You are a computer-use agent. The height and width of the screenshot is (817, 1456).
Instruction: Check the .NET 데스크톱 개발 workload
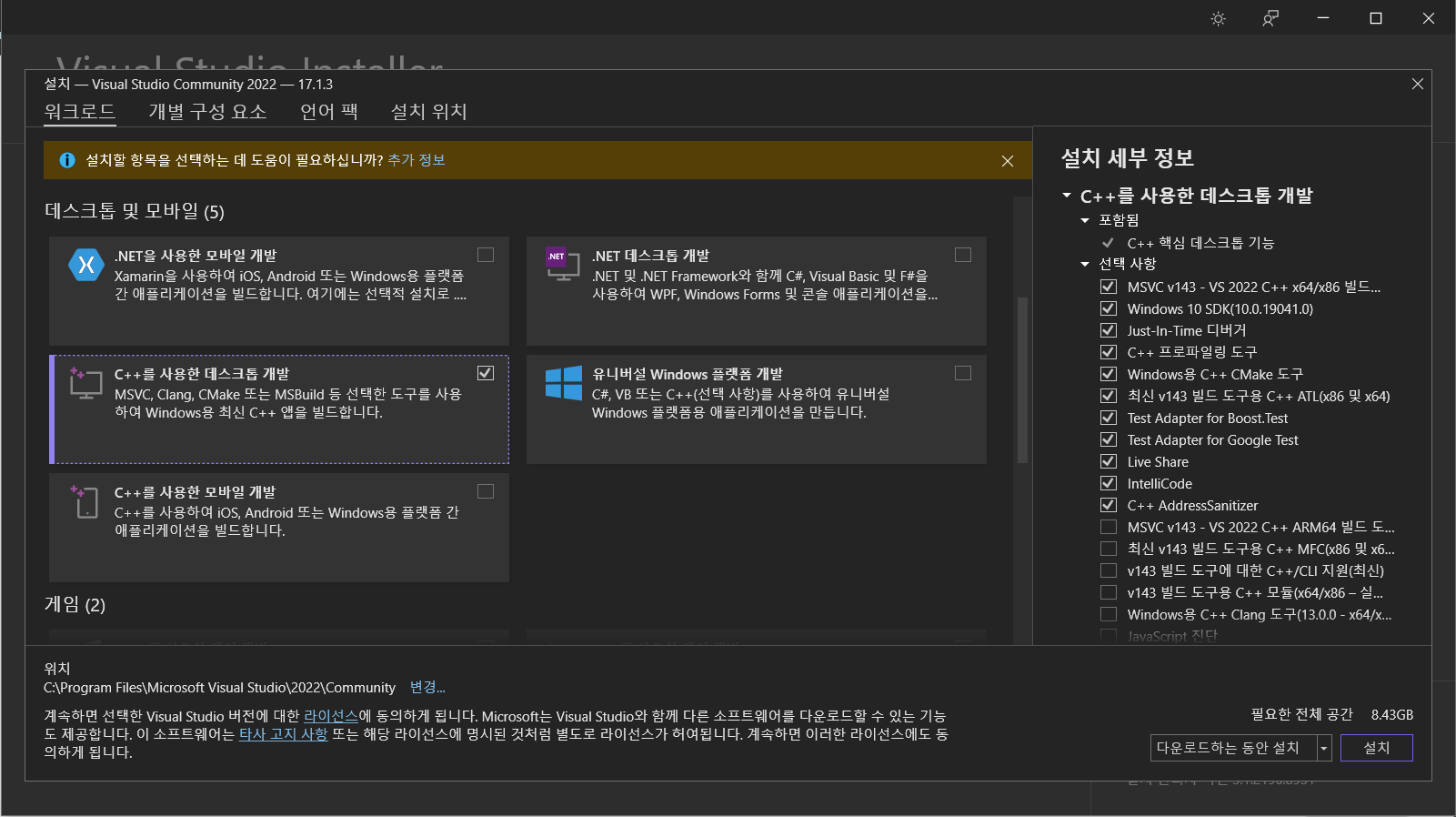[963, 255]
